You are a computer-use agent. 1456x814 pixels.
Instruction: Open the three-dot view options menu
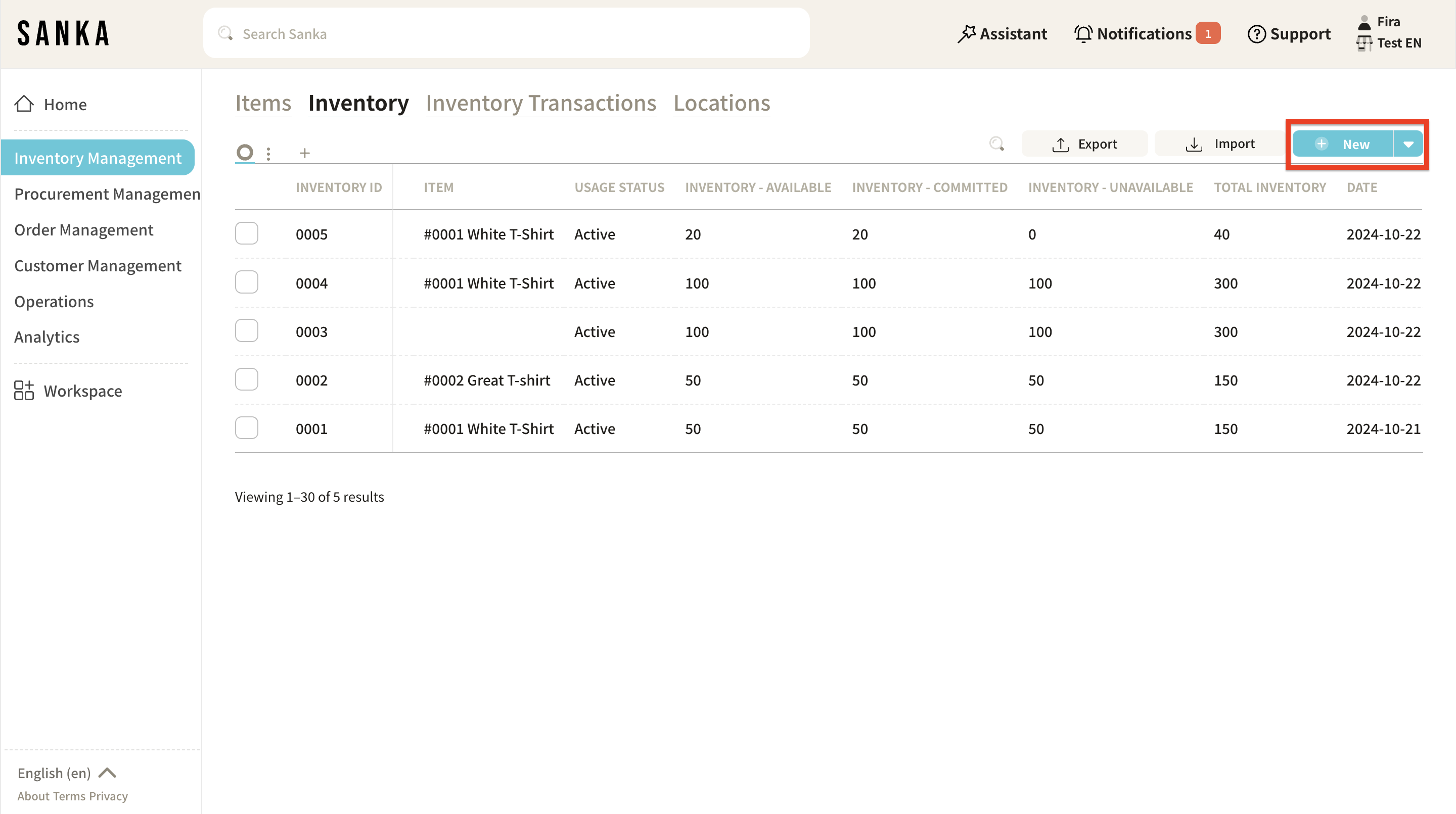pyautogui.click(x=268, y=153)
